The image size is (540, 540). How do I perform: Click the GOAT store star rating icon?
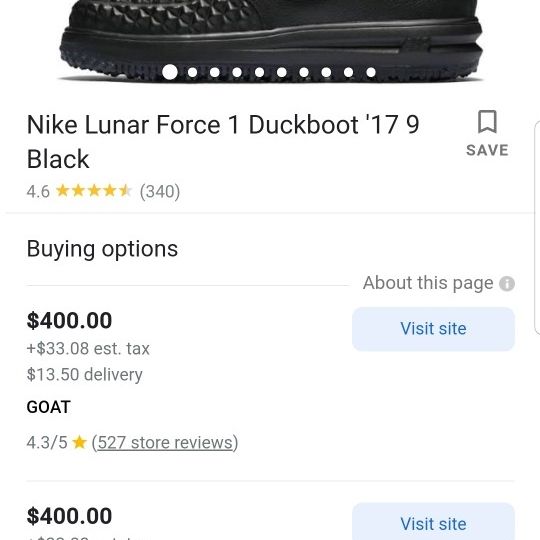click(79, 442)
